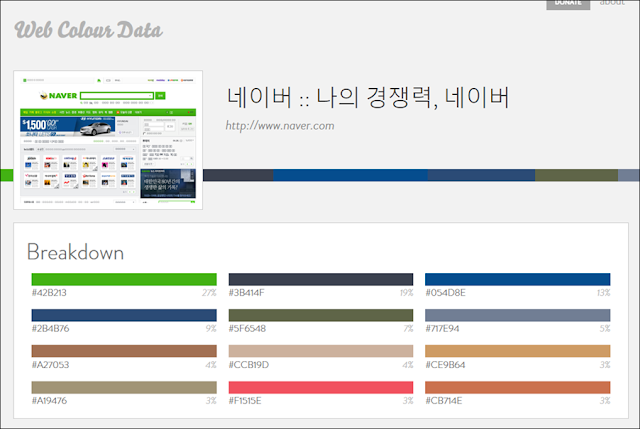
Task: Click the #3B414F hex code text
Action: click(247, 293)
